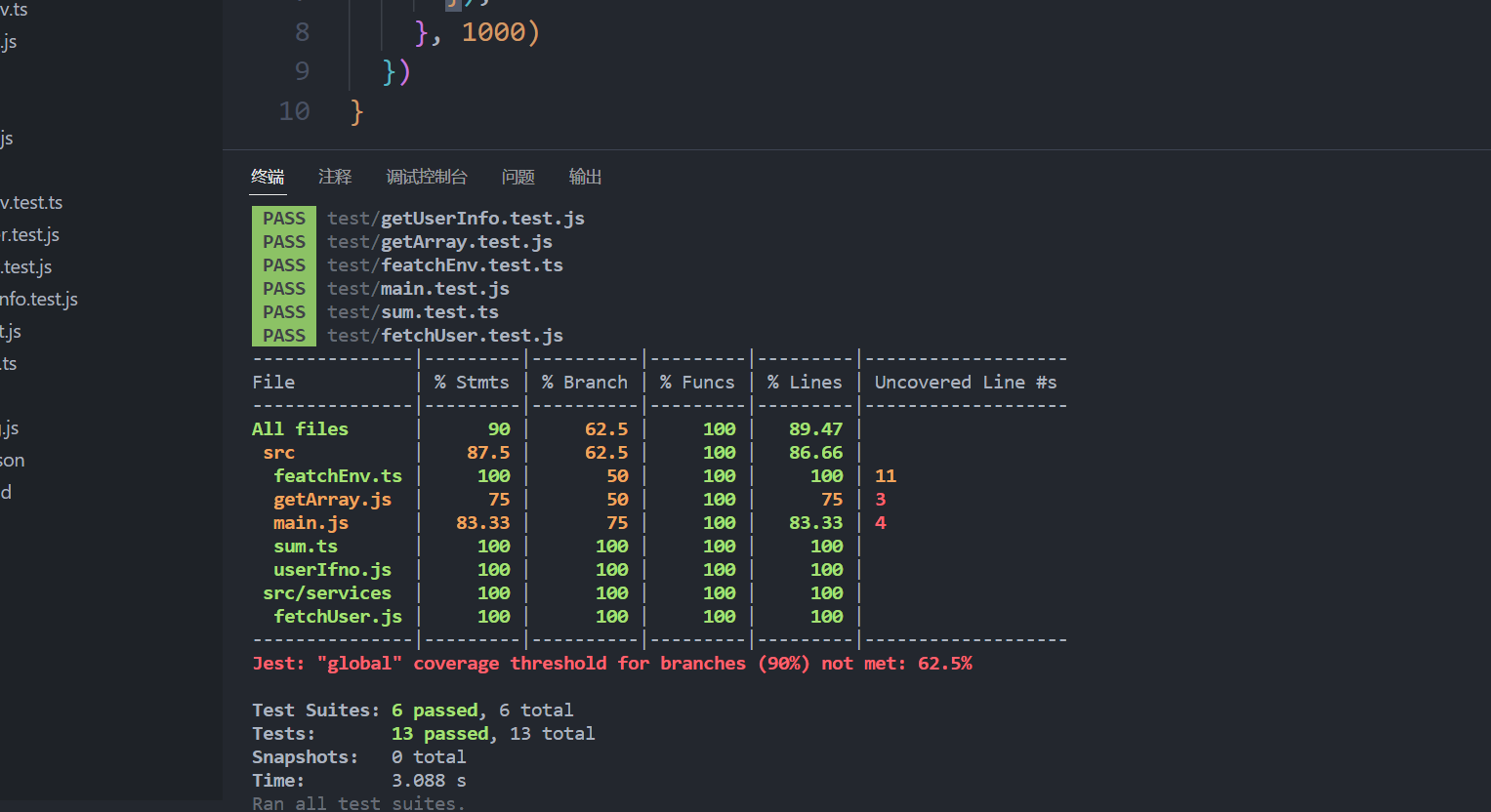Select featchEnv.ts coverage row name
Viewport: 1491px width, 812px height.
point(338,476)
